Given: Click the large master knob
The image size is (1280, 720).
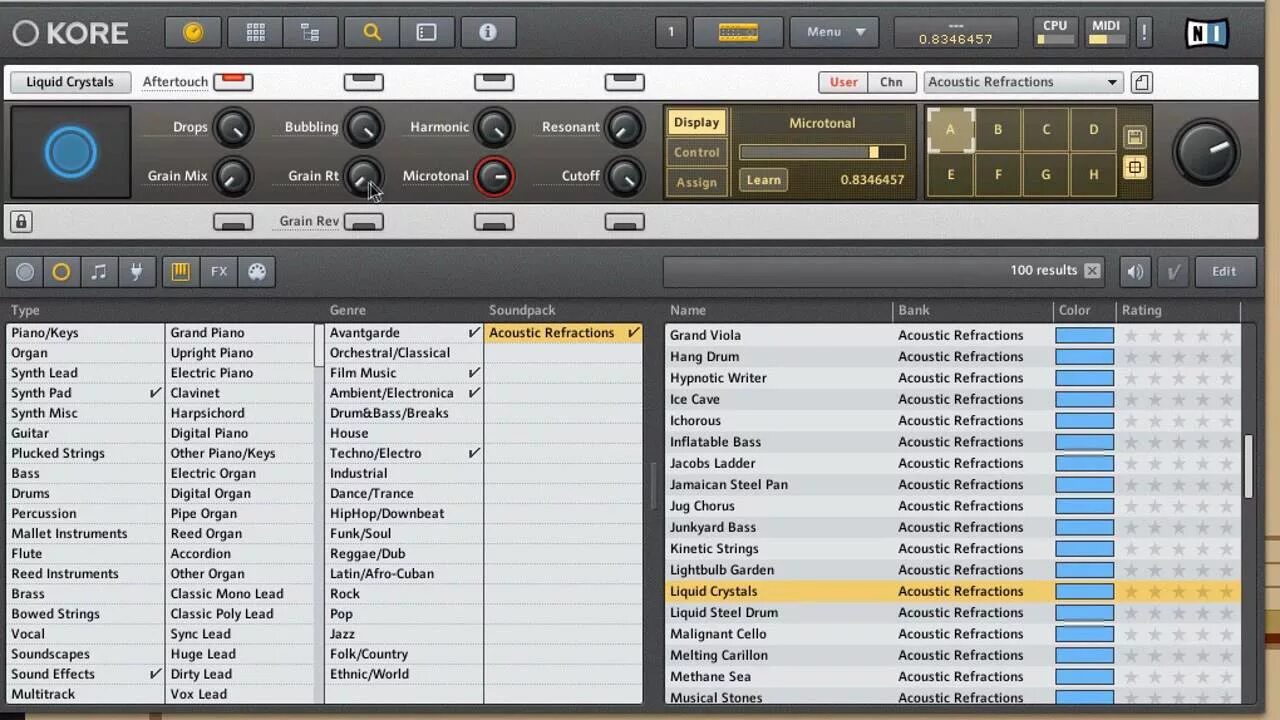Looking at the screenshot, I should click(x=1206, y=152).
